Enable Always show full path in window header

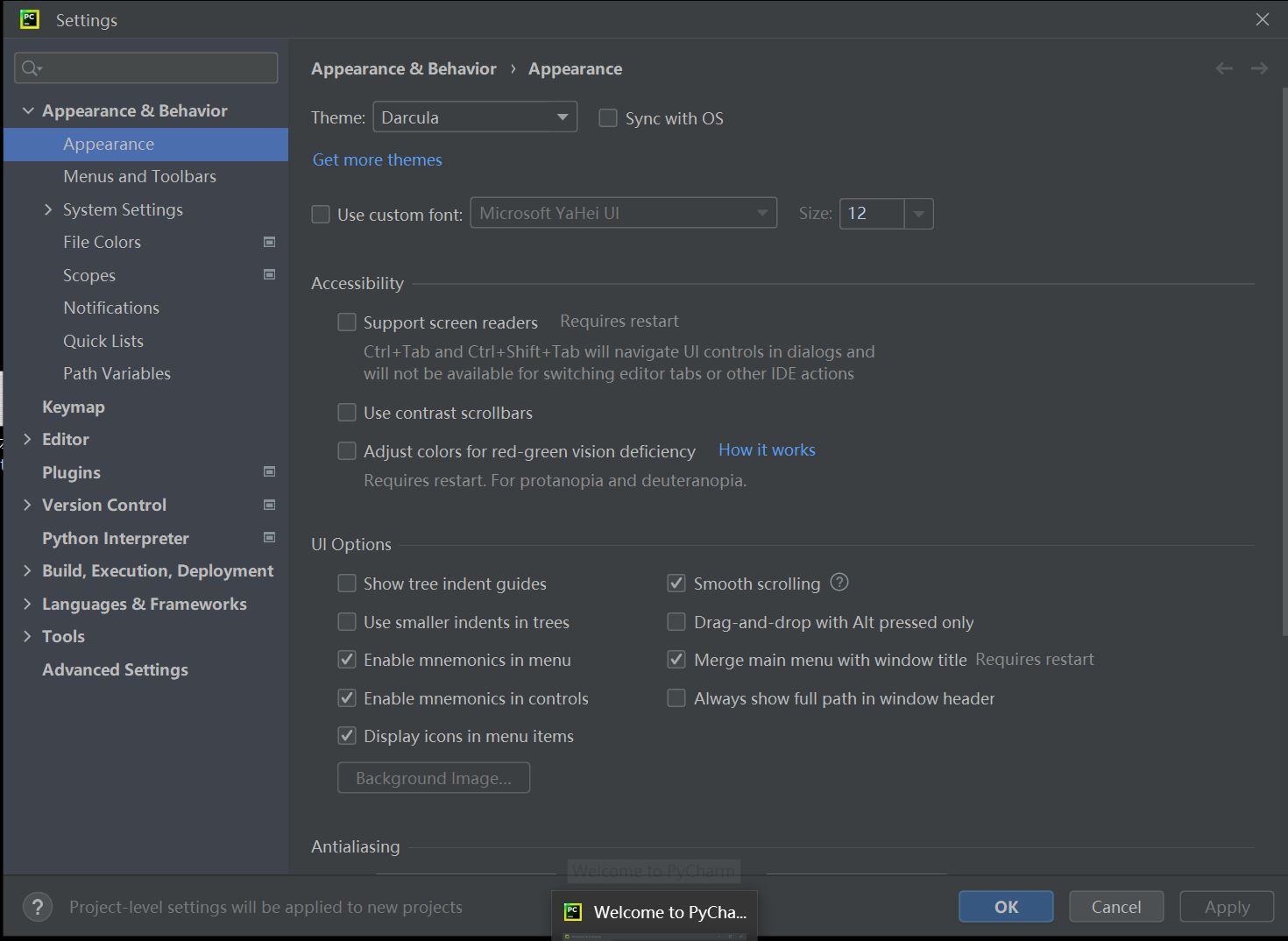click(676, 698)
